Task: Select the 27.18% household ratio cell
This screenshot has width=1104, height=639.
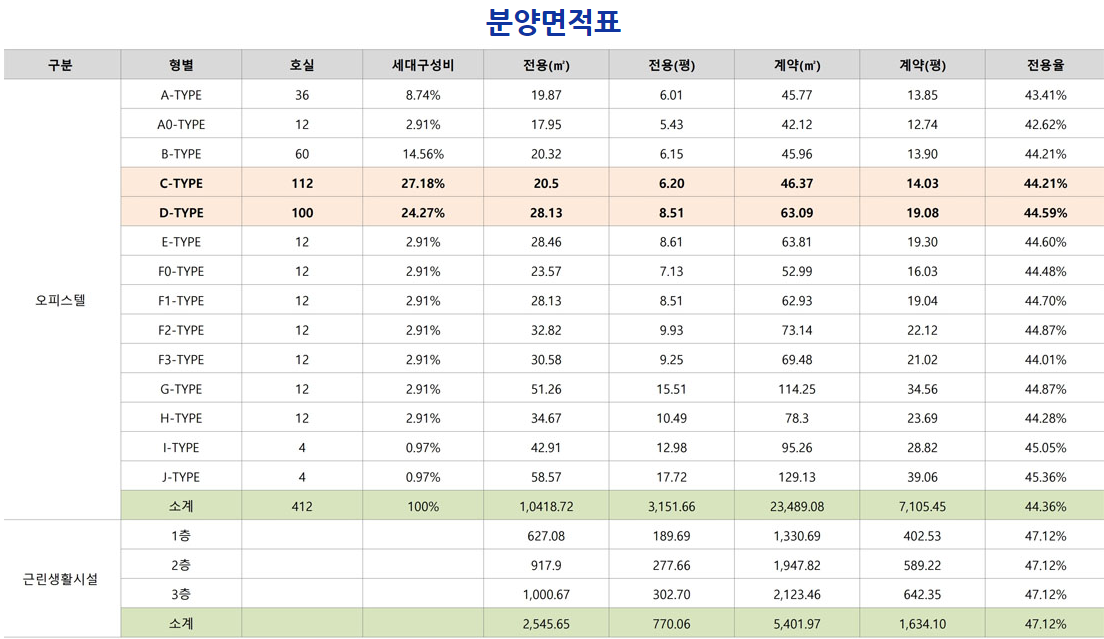Action: (423, 183)
